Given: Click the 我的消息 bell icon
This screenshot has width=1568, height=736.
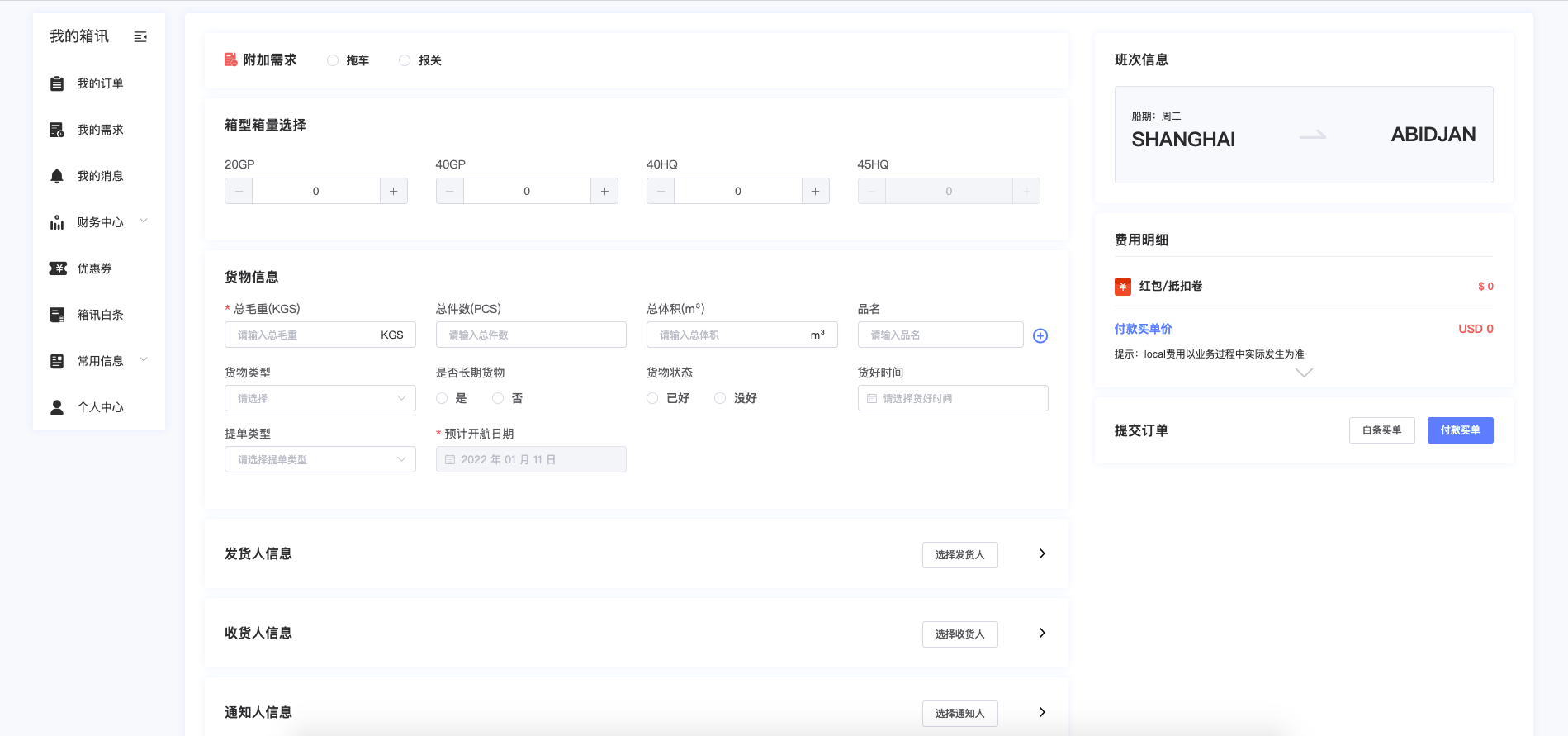Looking at the screenshot, I should (57, 176).
